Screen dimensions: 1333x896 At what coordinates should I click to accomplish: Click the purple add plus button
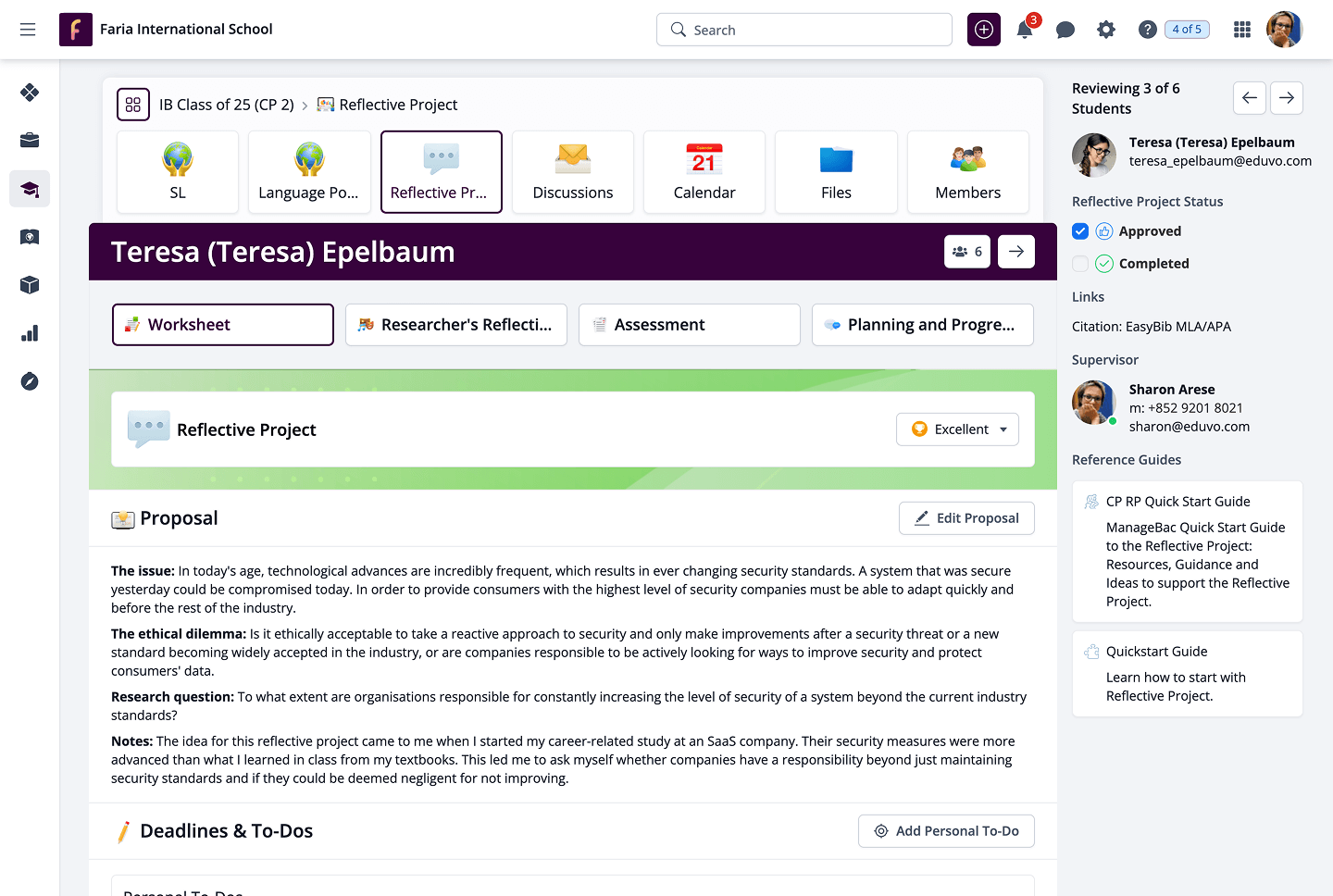point(984,30)
